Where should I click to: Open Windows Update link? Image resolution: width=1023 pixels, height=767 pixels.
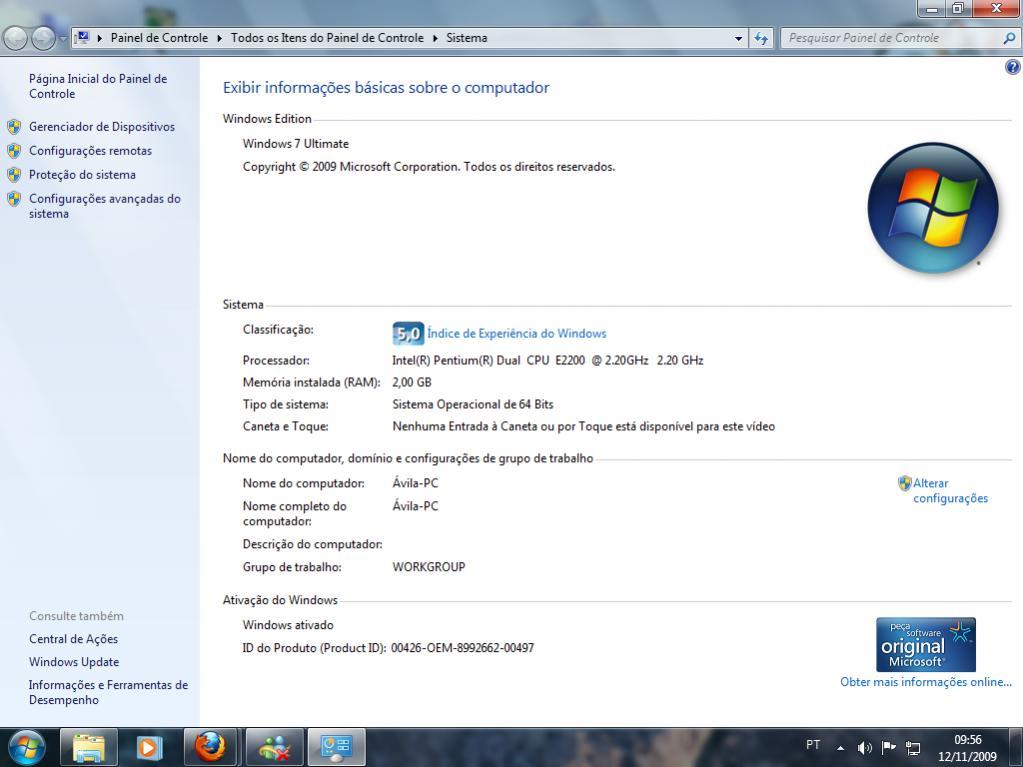tap(74, 662)
